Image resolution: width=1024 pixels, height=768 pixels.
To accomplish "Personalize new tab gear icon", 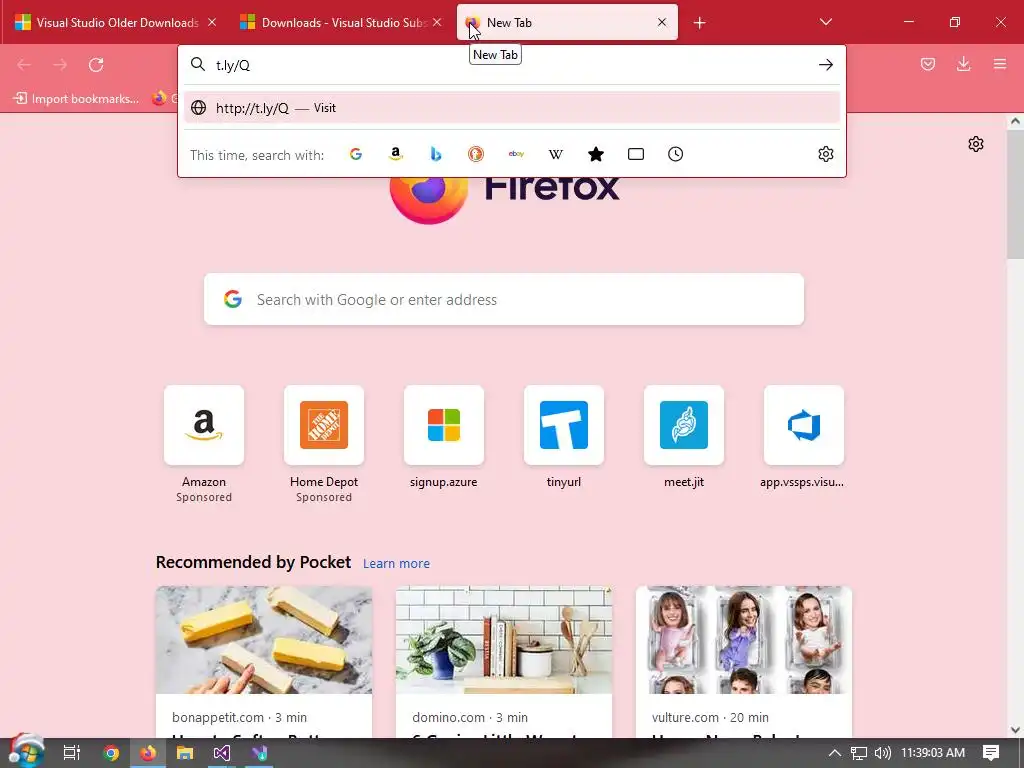I will (976, 144).
